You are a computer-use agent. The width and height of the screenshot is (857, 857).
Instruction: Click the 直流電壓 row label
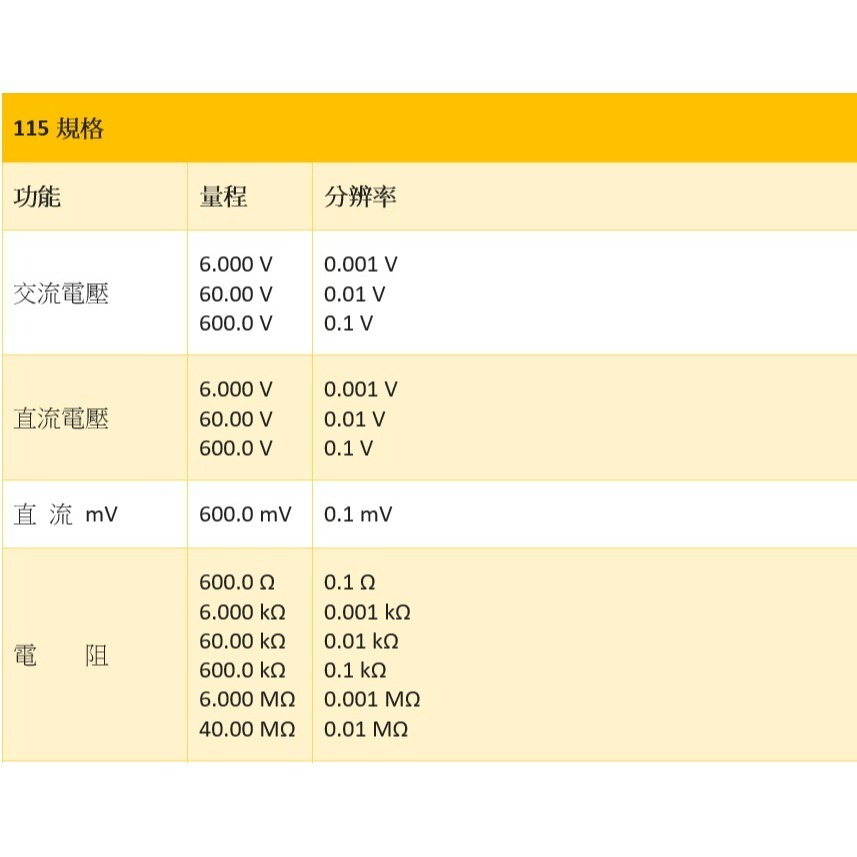(x=55, y=419)
